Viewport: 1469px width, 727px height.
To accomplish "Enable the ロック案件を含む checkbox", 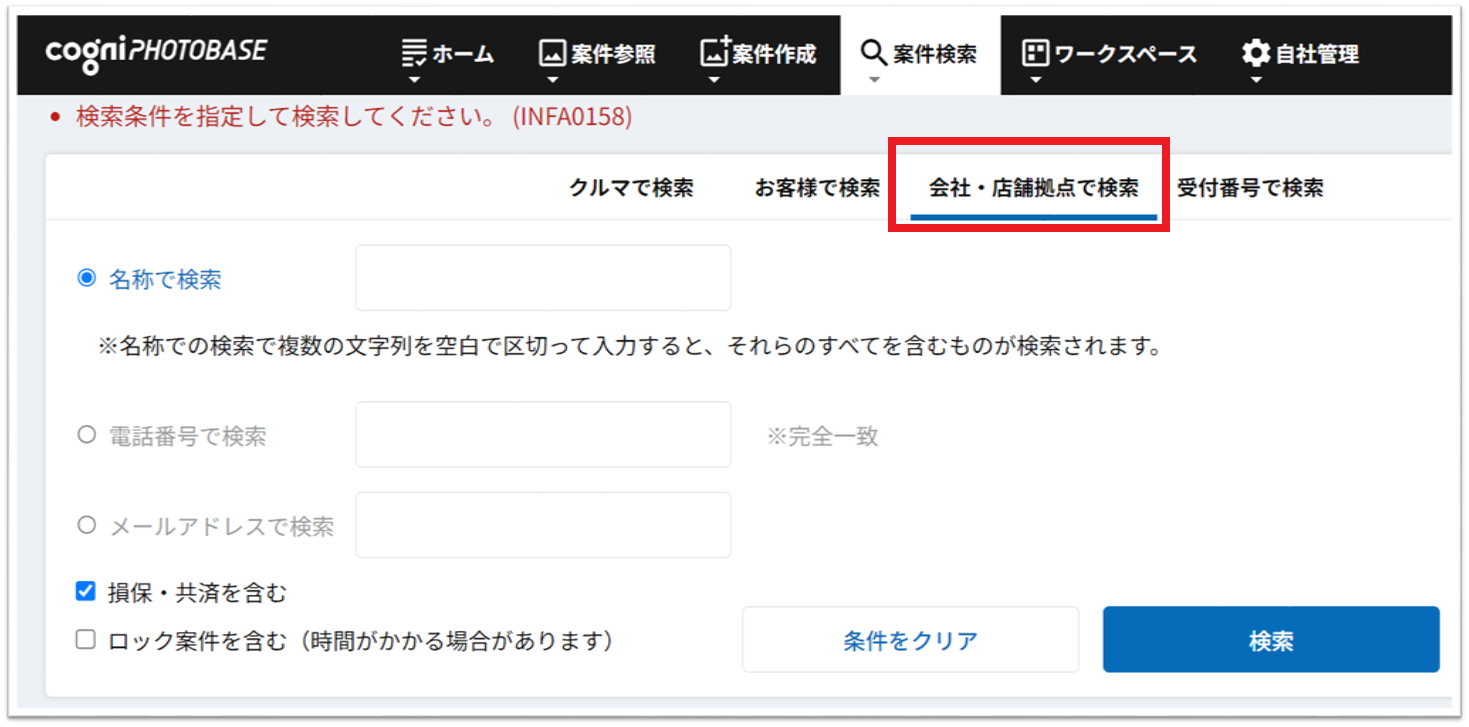I will pos(86,638).
